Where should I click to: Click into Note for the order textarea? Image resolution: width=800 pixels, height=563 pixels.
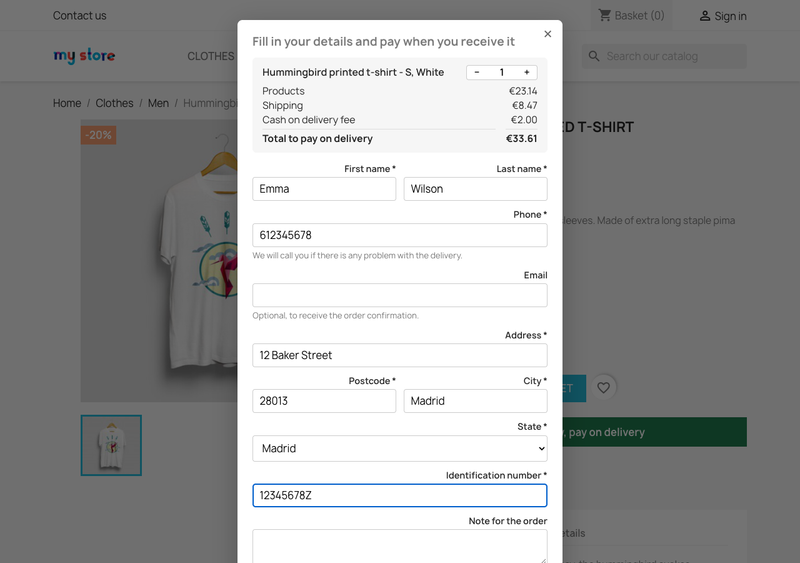[x=399, y=546]
